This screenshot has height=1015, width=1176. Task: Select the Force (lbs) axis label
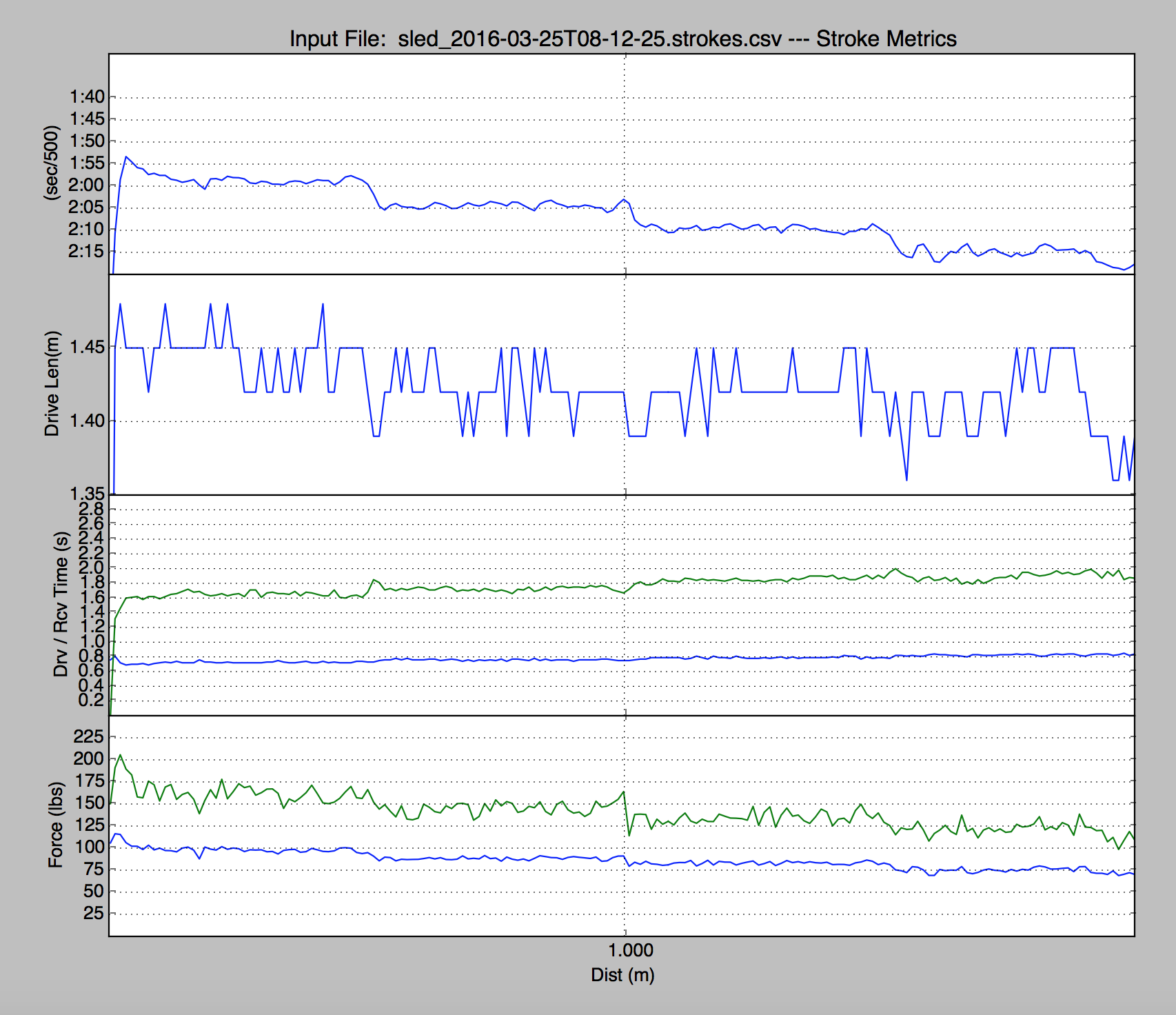[56, 825]
